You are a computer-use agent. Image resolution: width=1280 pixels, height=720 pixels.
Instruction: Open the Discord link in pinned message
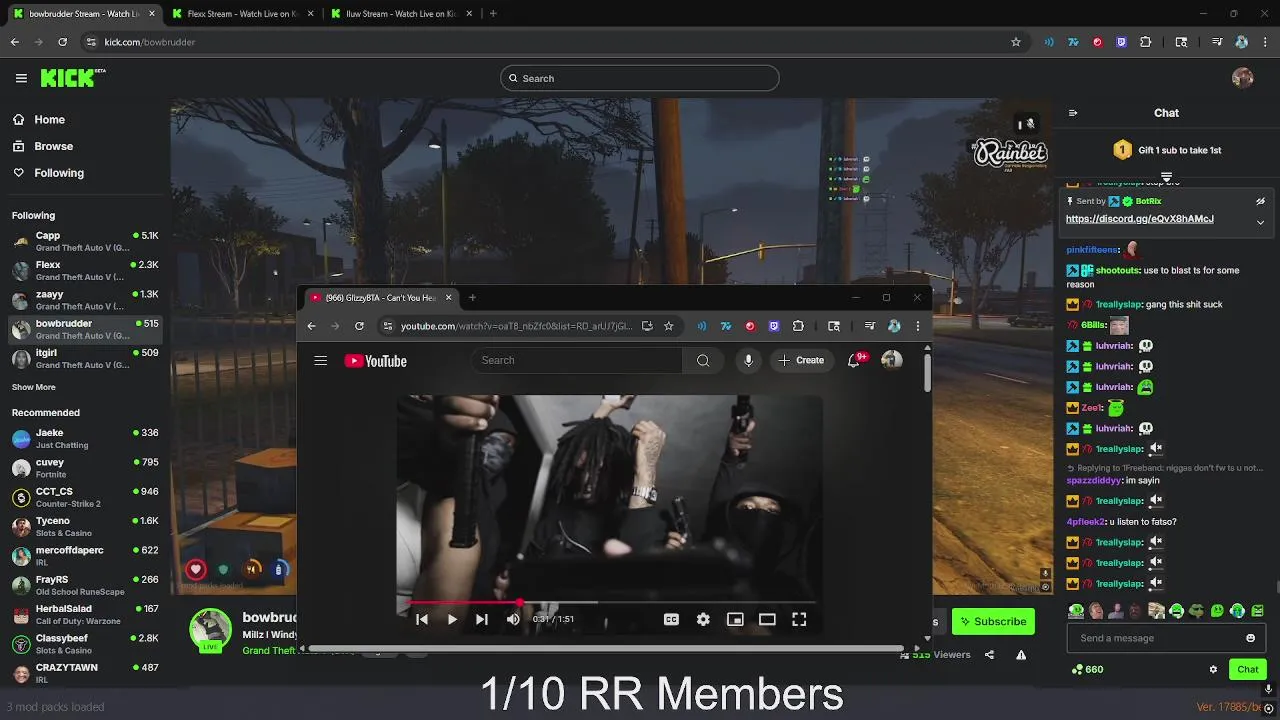1140,219
